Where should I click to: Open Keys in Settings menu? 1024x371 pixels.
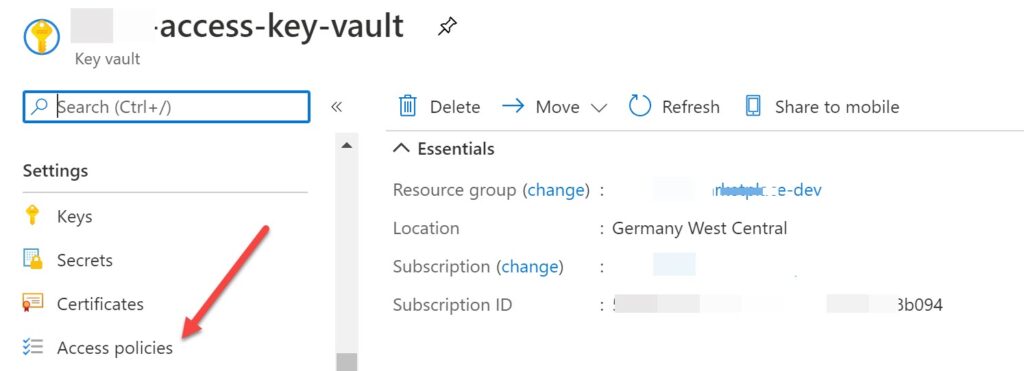74,216
